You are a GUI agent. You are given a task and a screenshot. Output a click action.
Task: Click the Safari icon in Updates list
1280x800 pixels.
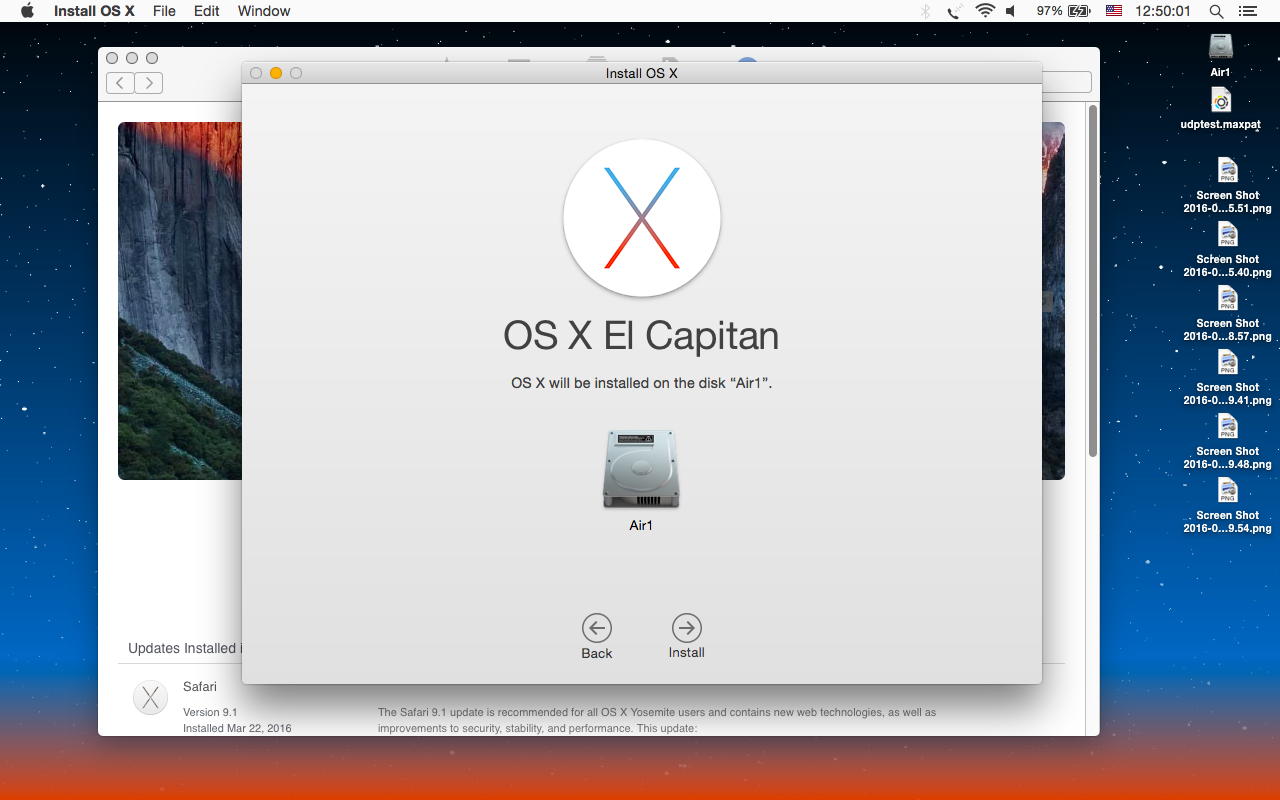[x=151, y=698]
